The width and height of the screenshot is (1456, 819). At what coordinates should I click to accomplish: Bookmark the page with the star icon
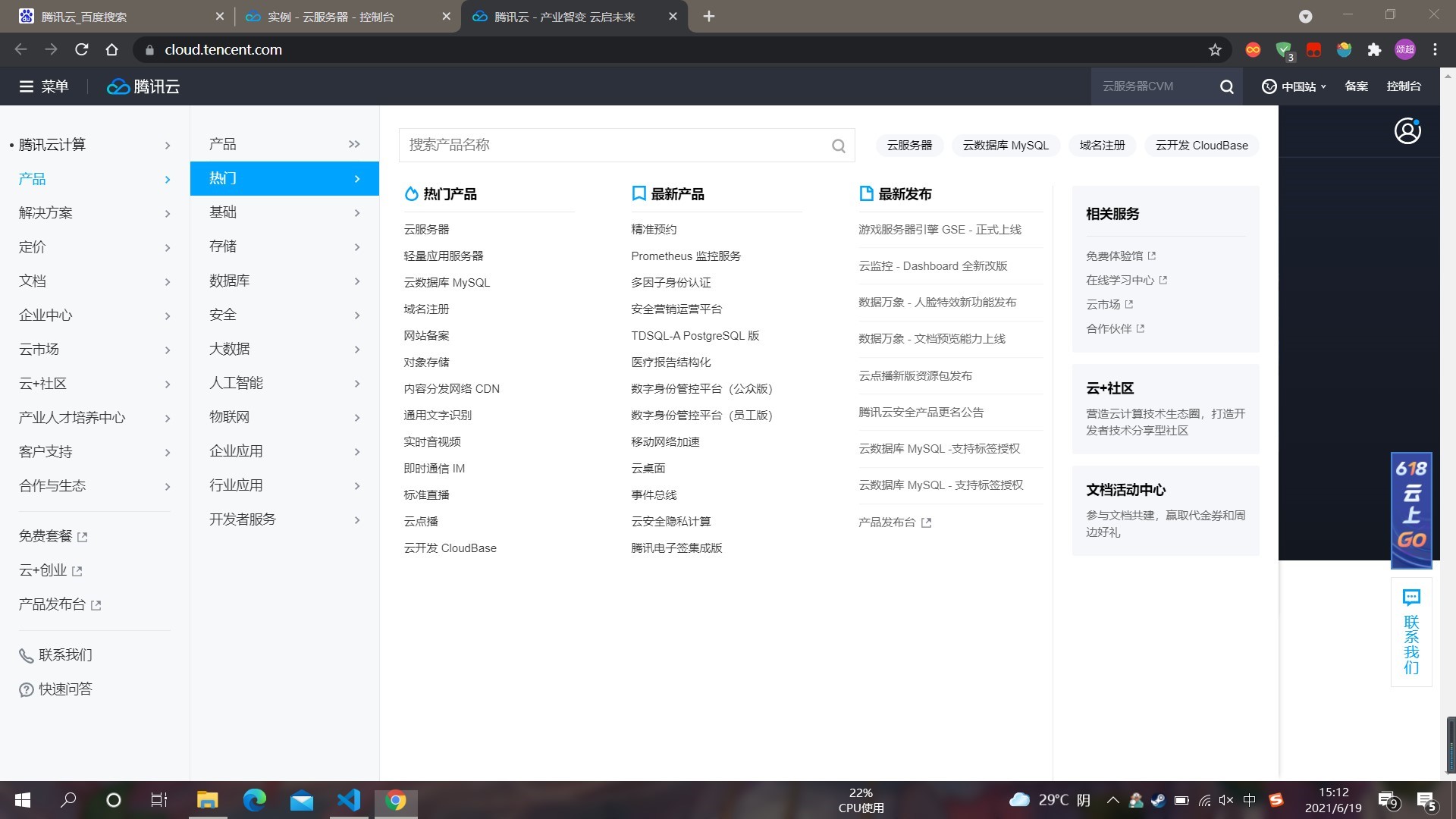pyautogui.click(x=1215, y=50)
